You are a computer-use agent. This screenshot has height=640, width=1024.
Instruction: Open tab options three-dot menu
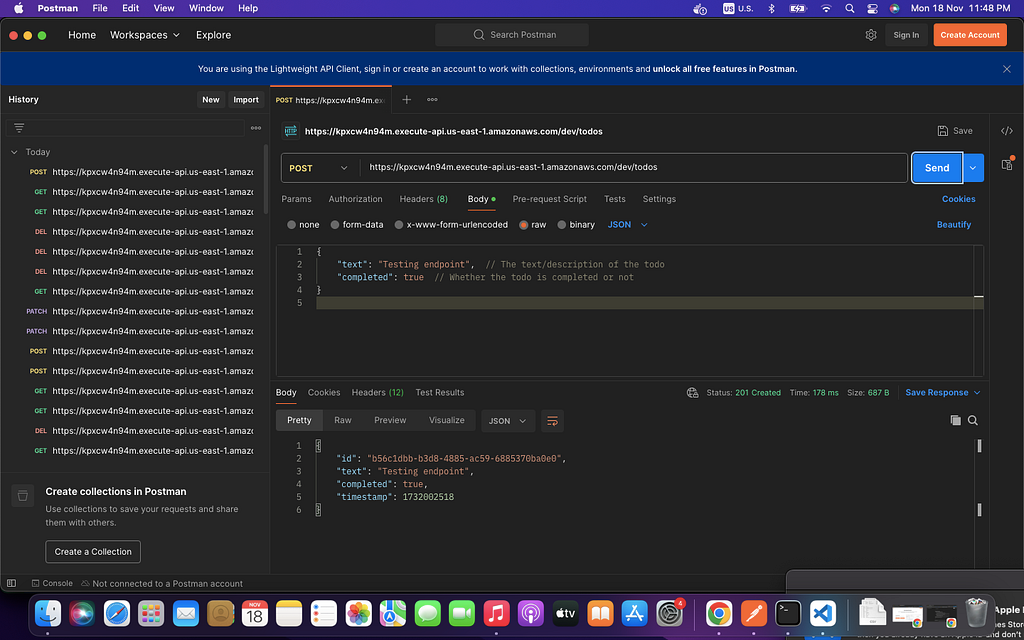(x=432, y=99)
